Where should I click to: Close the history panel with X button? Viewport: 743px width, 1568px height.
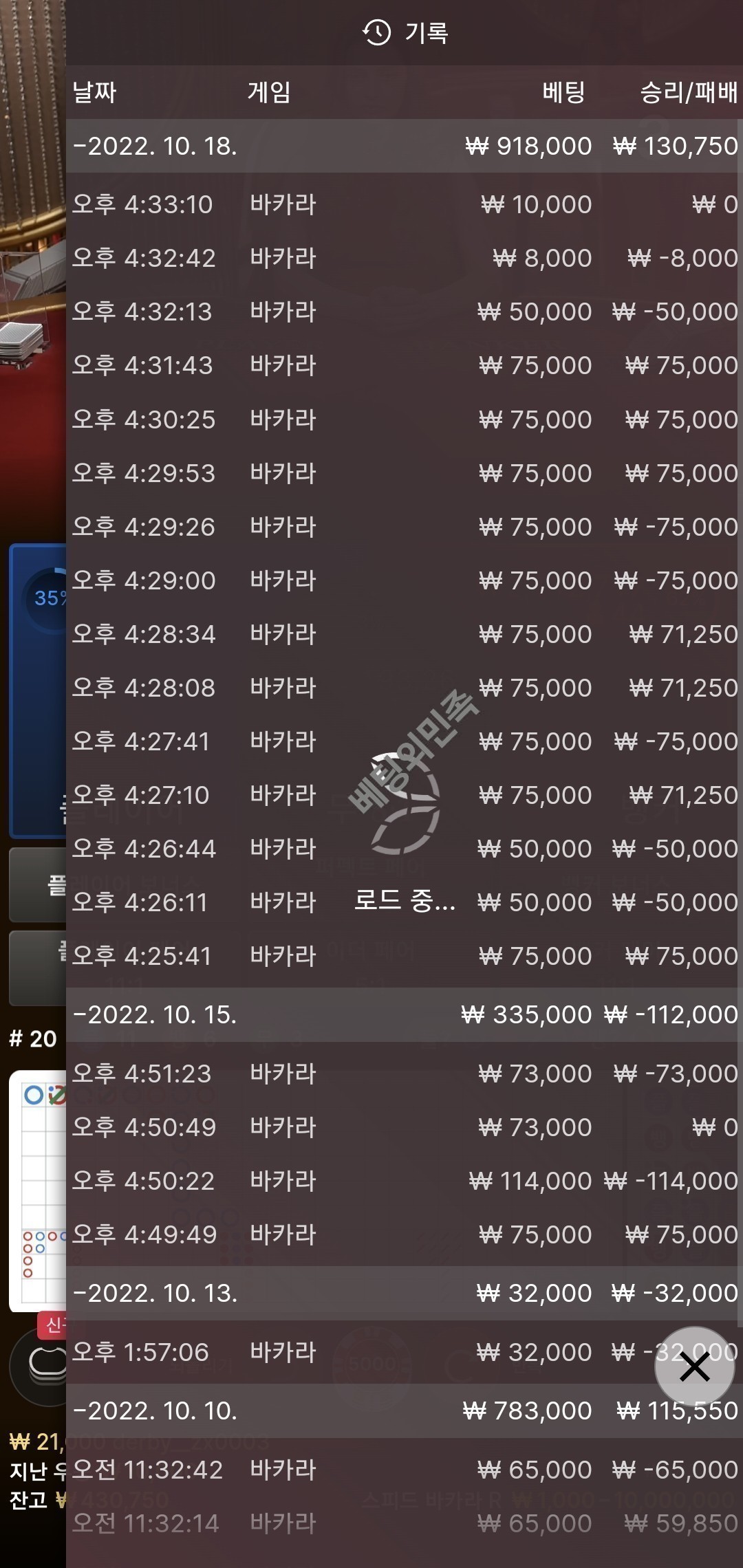click(x=694, y=1366)
